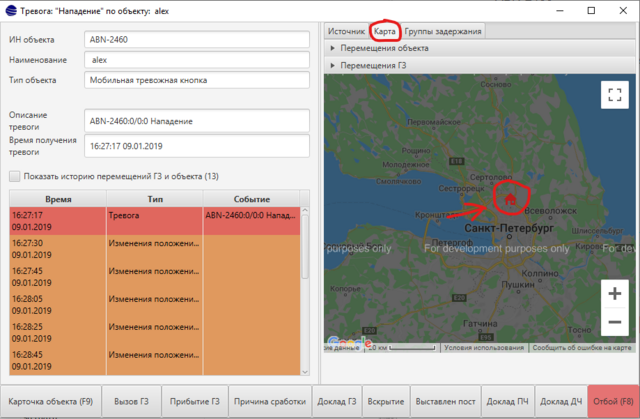The image size is (640, 419).
Task: Select the red Тревога event row
Action: pyautogui.click(x=150, y=221)
